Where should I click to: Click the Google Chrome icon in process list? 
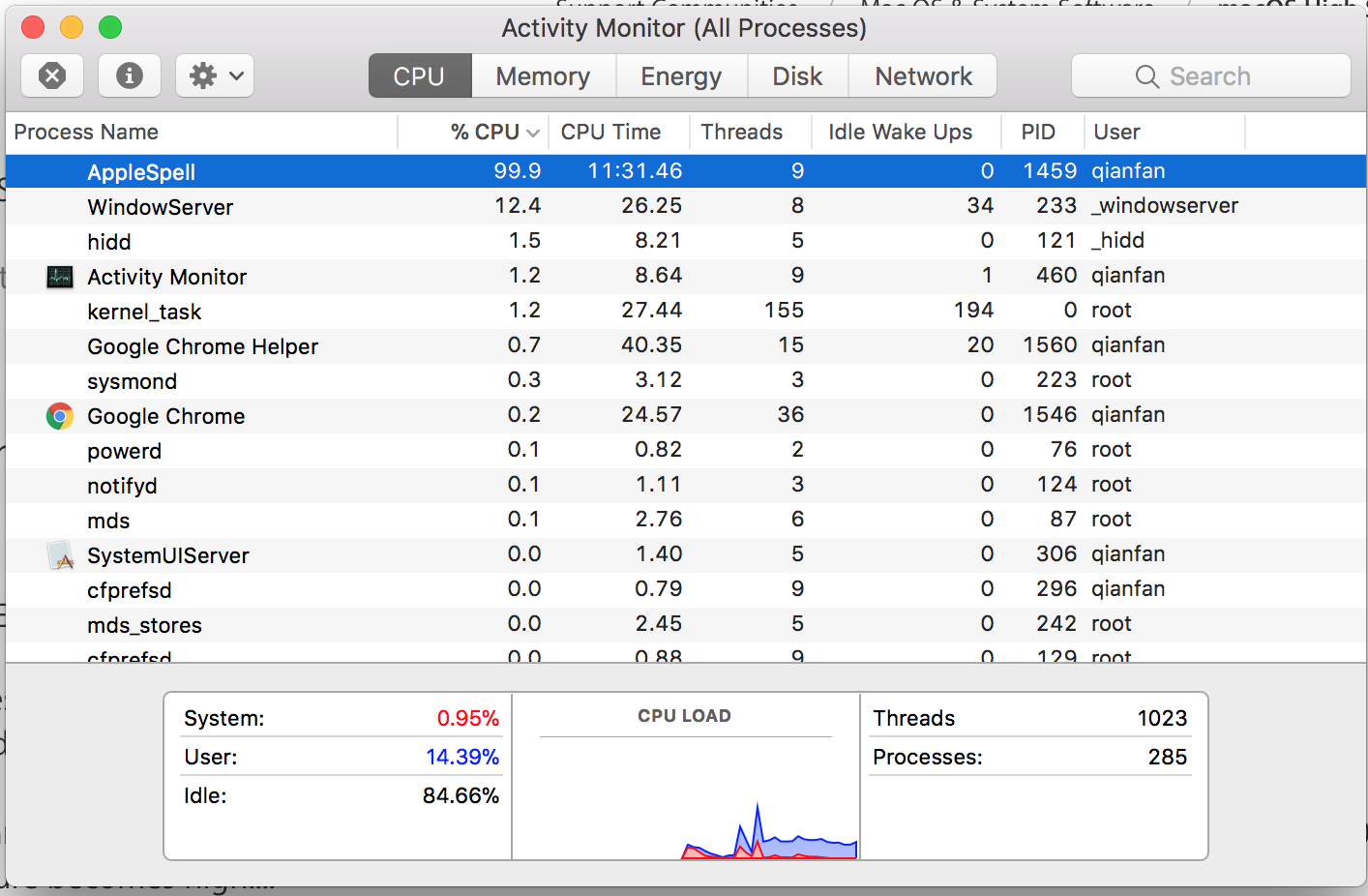(60, 416)
